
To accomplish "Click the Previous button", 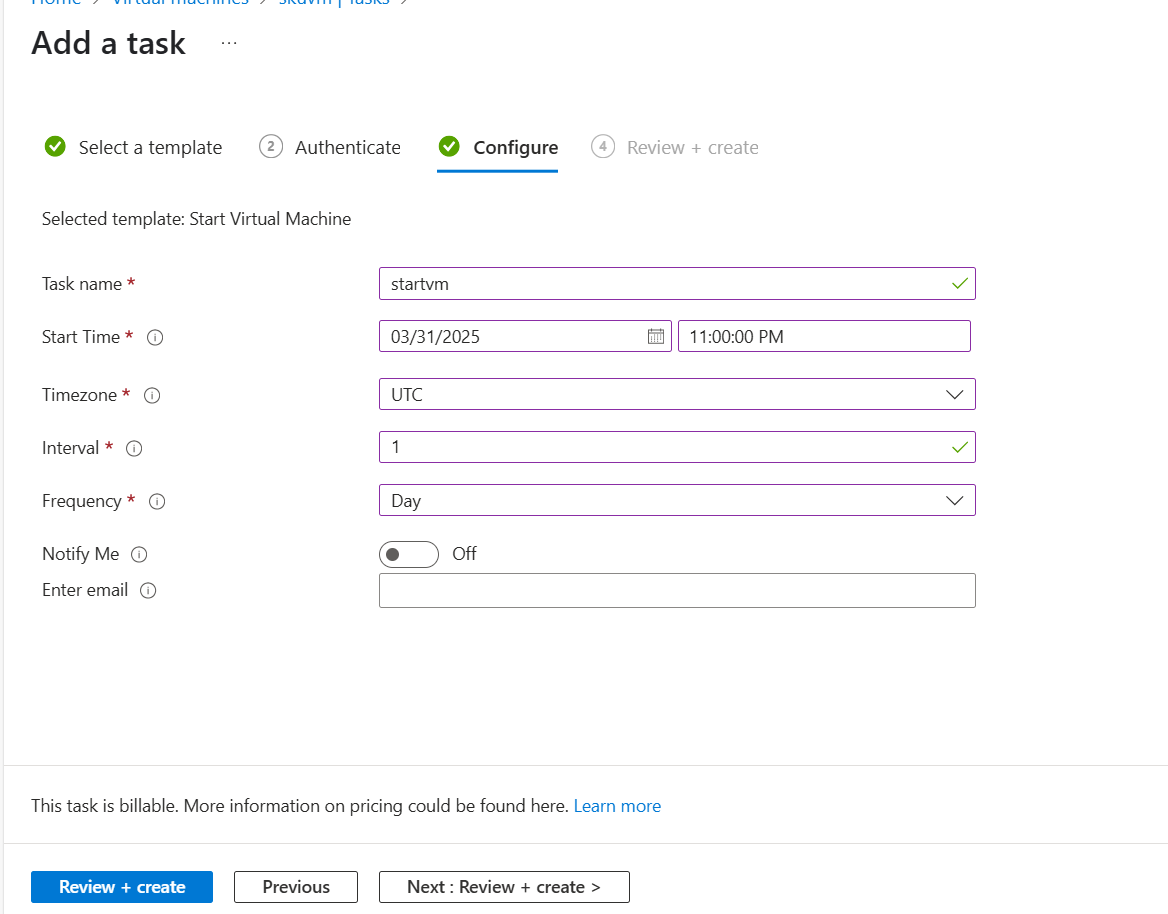I will (296, 887).
